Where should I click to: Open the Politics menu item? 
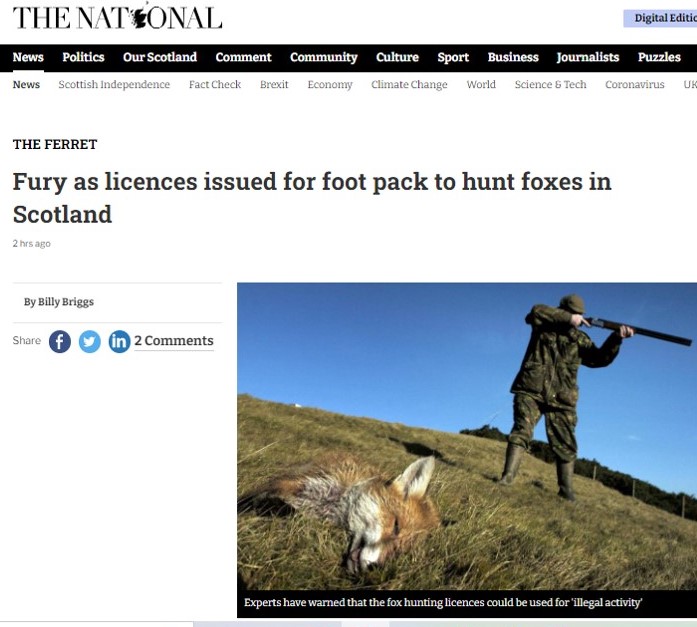[83, 57]
